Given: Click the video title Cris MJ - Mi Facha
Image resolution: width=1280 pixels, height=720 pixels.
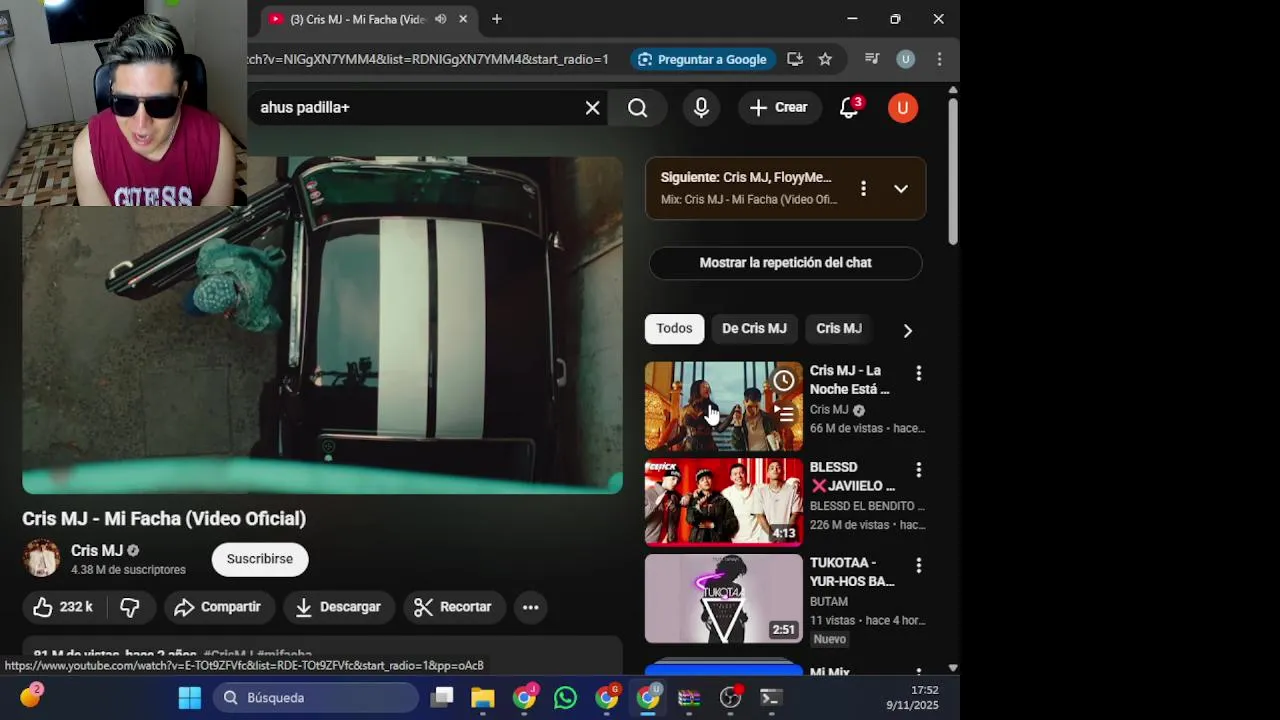Looking at the screenshot, I should [x=164, y=519].
